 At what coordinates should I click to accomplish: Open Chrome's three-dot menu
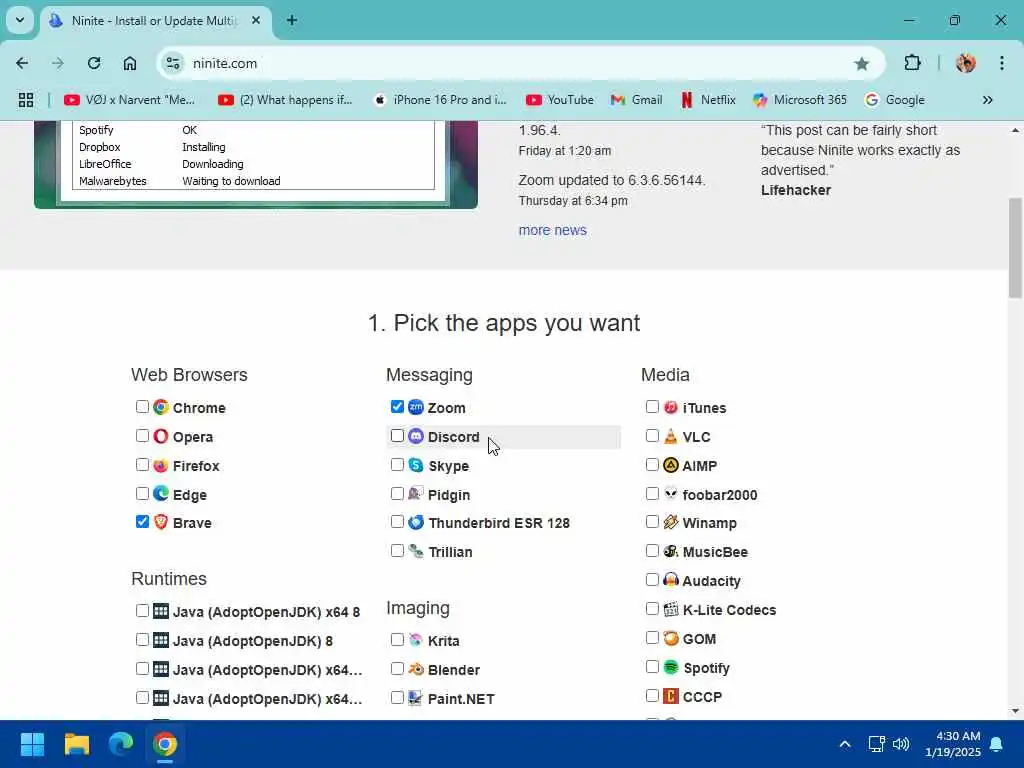[x=1002, y=63]
